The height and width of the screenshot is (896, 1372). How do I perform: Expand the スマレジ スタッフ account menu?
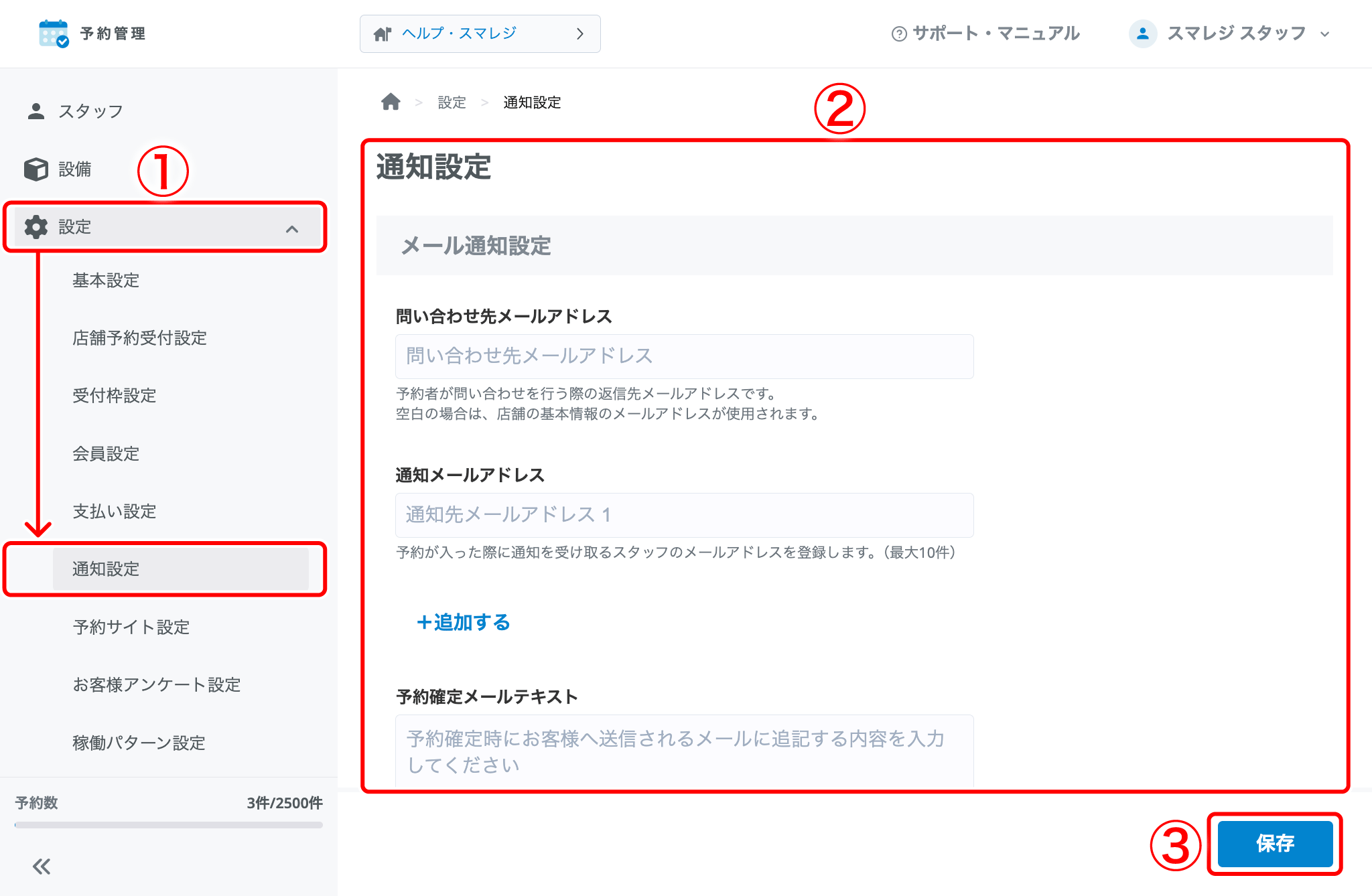click(1229, 33)
